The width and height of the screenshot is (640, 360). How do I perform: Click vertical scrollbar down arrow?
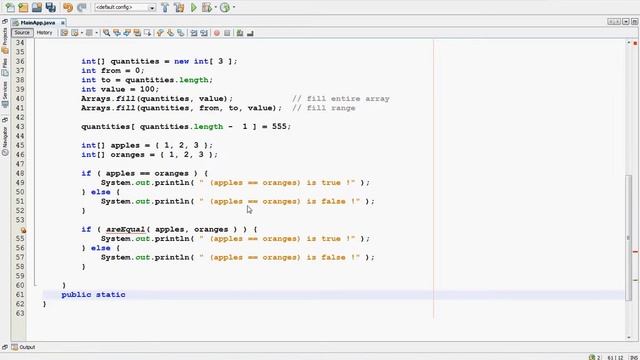(x=629, y=337)
